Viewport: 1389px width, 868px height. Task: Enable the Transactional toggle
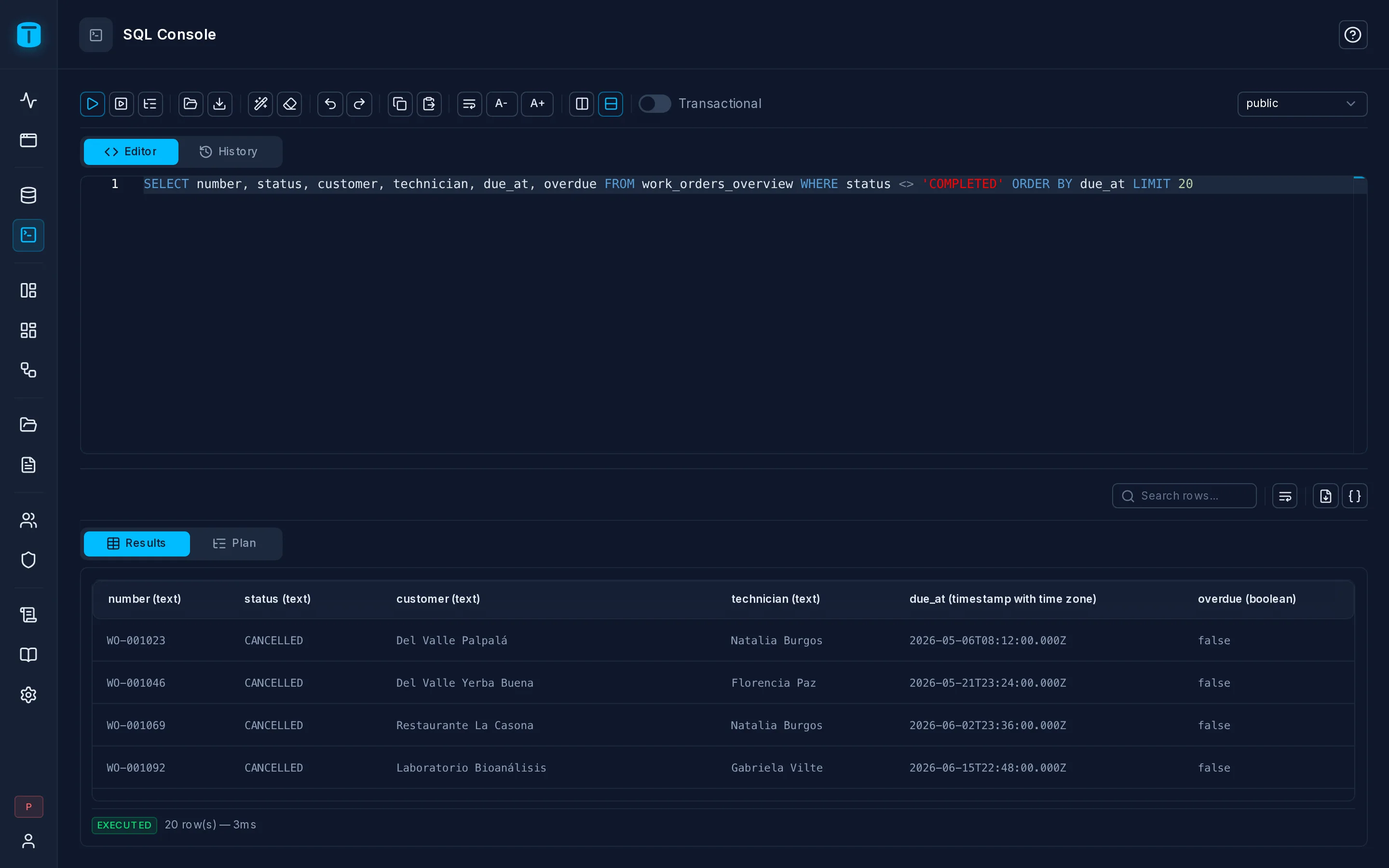coord(655,104)
